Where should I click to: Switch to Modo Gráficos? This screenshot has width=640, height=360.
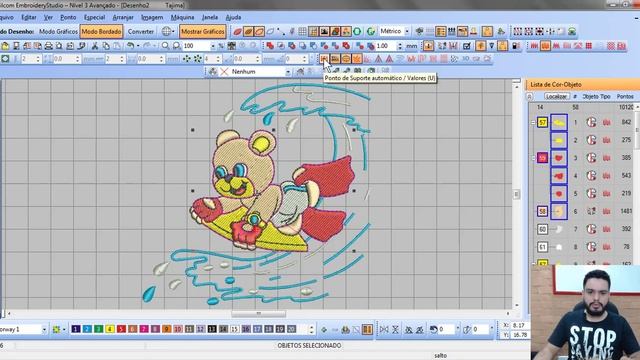coord(58,31)
